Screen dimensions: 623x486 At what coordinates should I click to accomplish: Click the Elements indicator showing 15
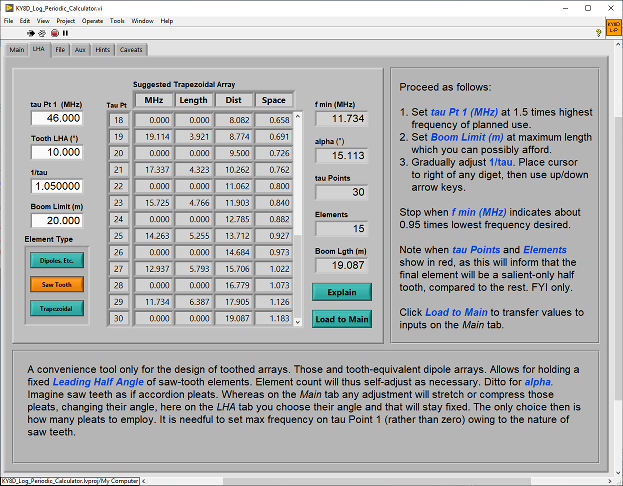tap(342, 228)
